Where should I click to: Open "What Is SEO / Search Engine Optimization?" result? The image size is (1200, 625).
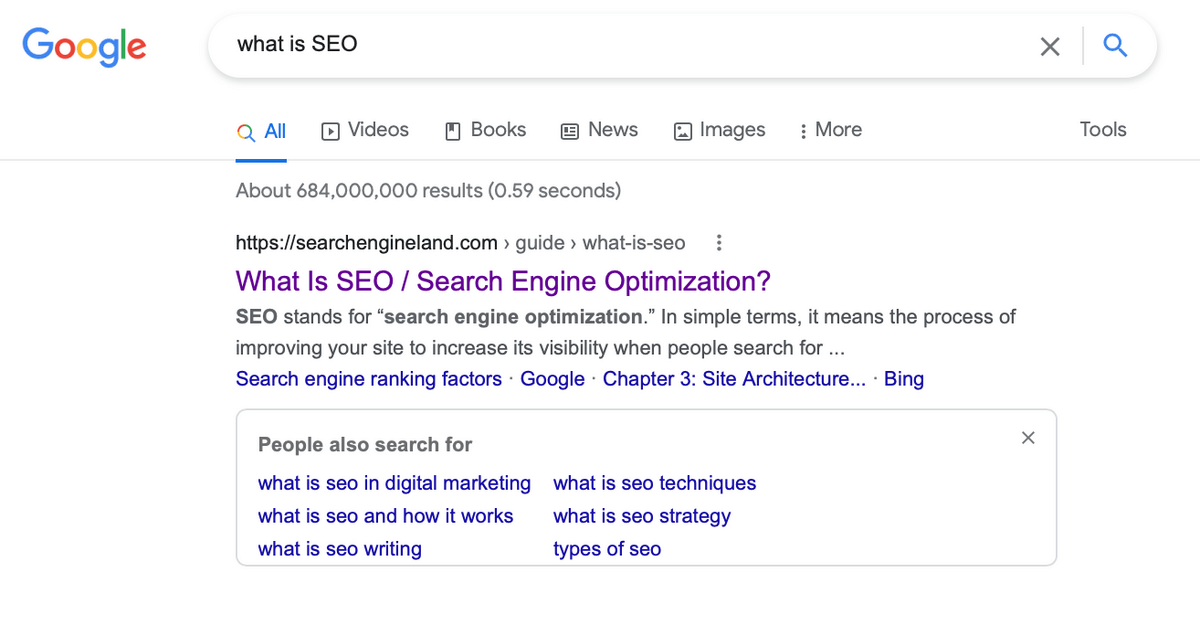click(x=503, y=281)
